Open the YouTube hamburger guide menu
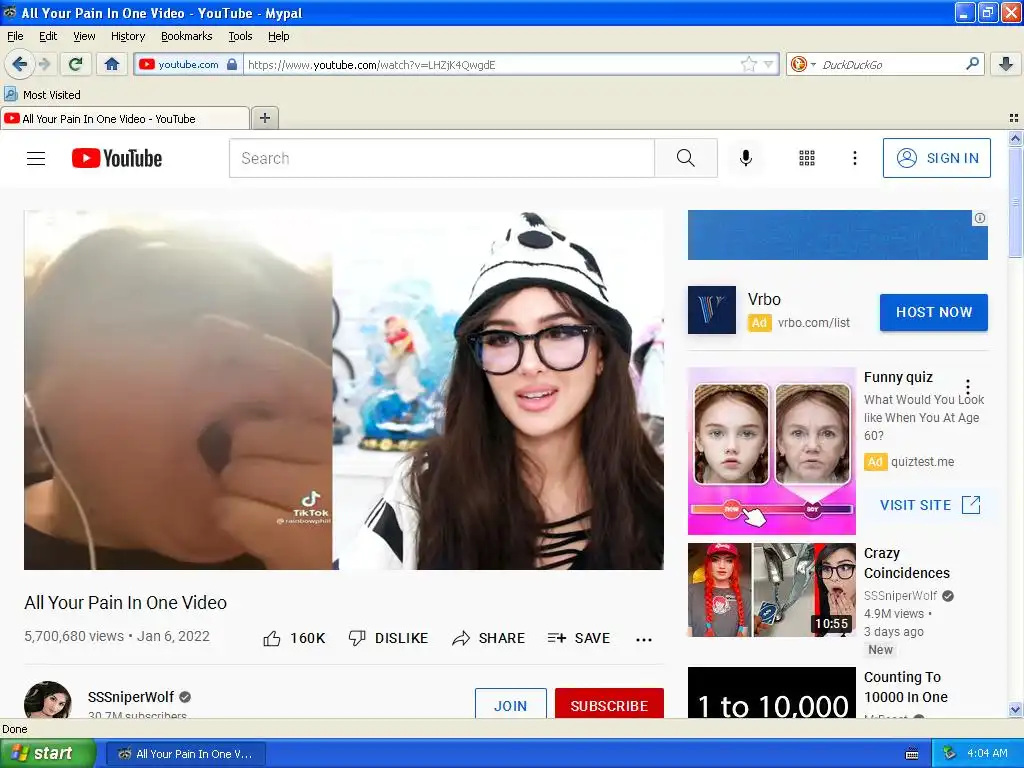Viewport: 1024px width, 768px height. tap(36, 158)
